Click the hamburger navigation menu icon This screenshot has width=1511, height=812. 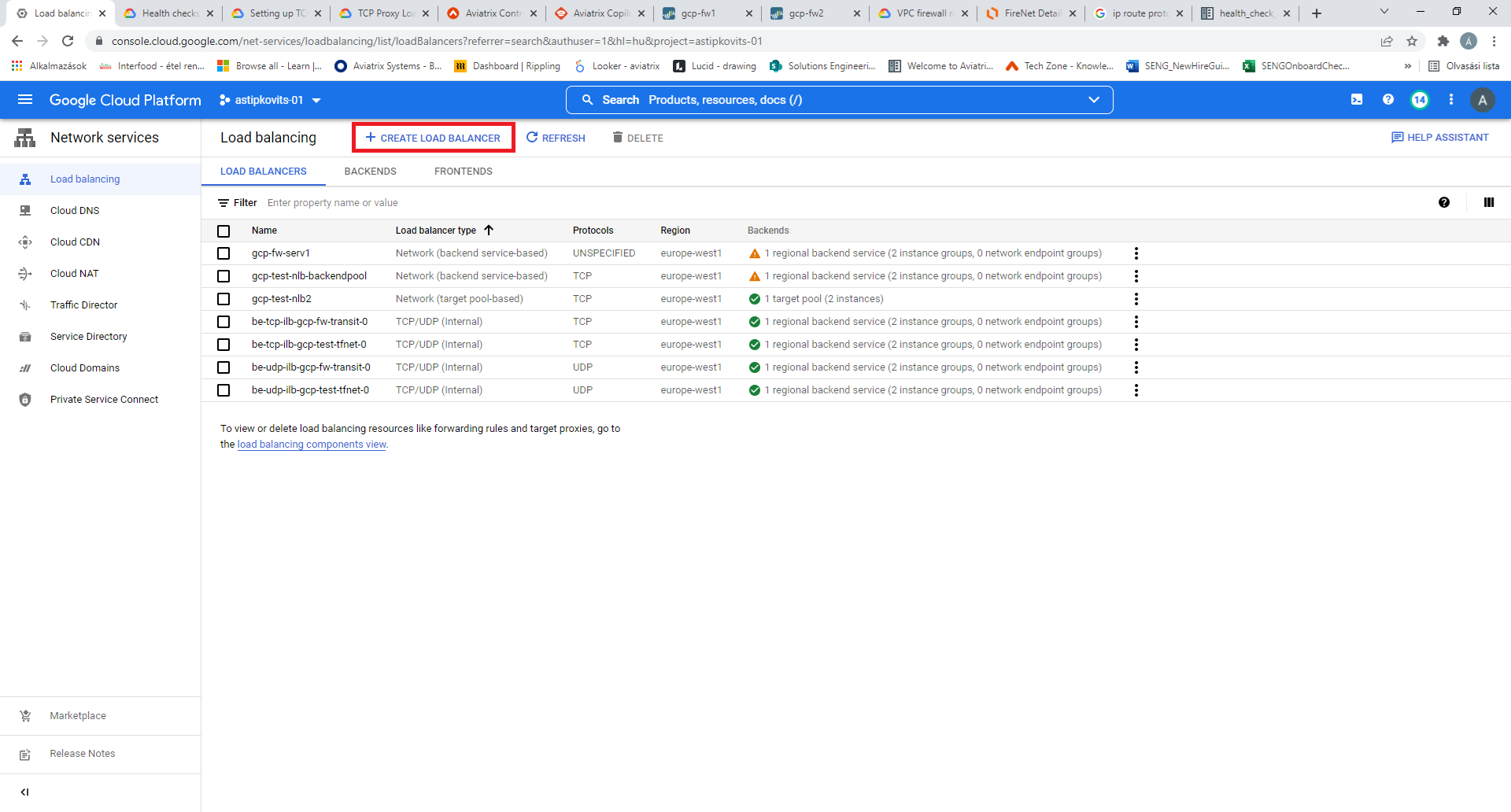coord(25,100)
